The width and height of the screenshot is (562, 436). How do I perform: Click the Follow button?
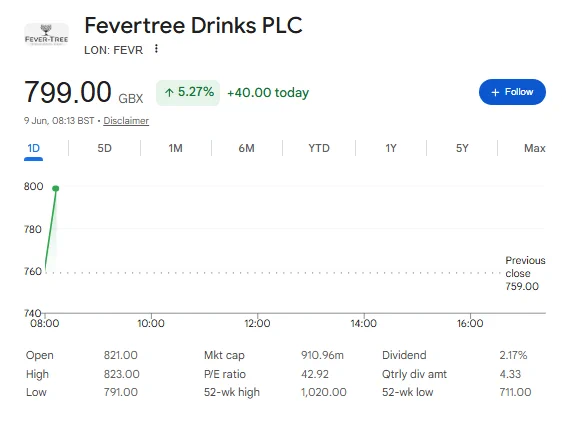pyautogui.click(x=512, y=92)
